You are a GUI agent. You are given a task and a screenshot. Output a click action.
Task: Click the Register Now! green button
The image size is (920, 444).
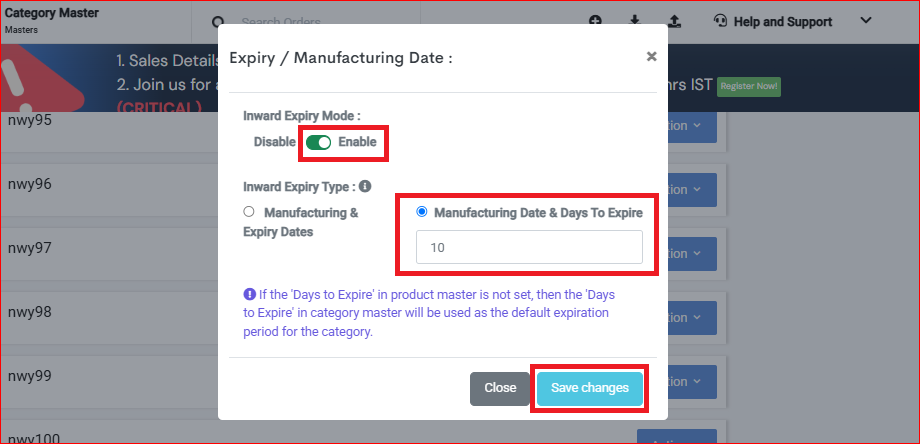coord(749,86)
